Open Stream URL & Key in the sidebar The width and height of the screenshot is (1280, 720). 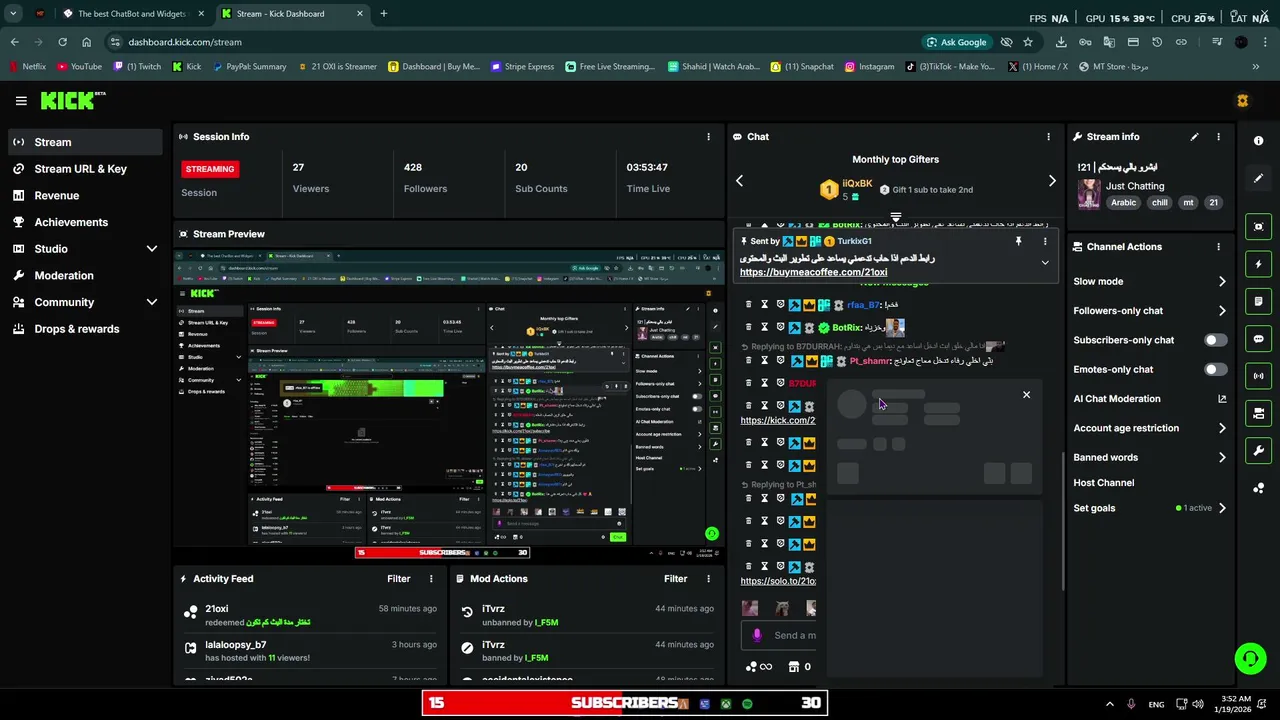pyautogui.click(x=85, y=169)
